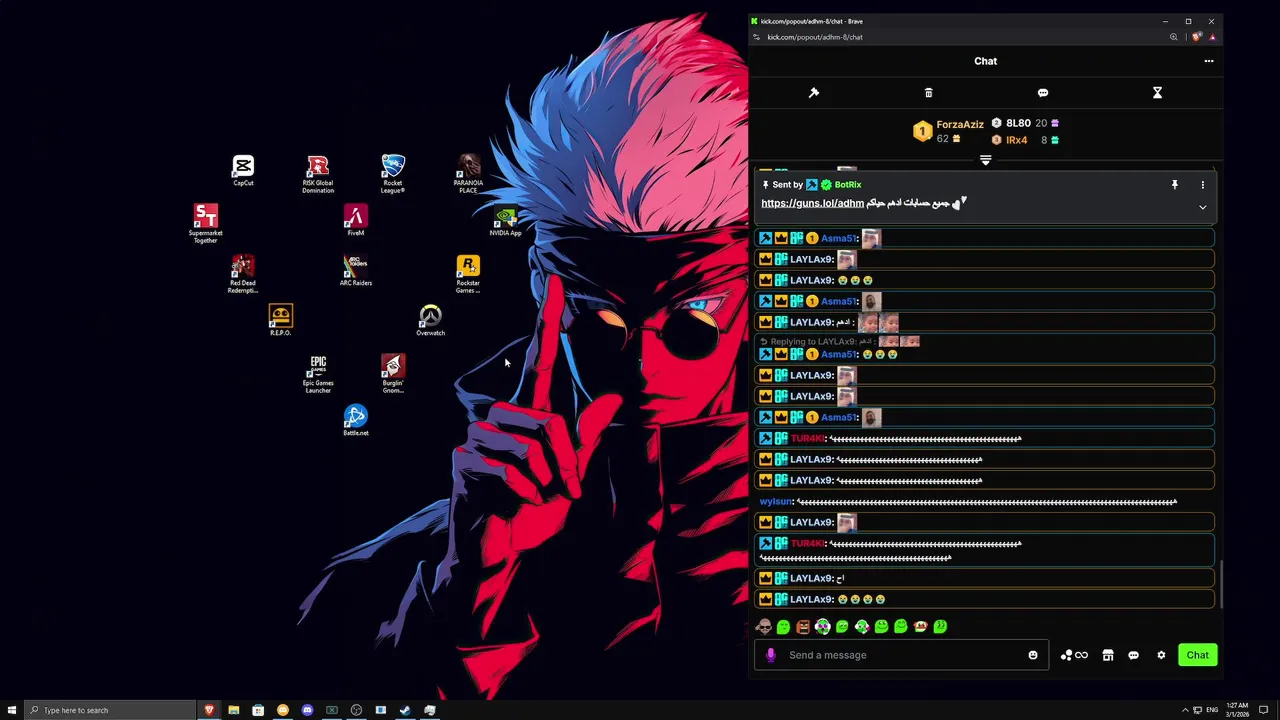This screenshot has height=720, width=1280.
Task: Select R.E.P.O. desktop icon
Action: pos(280,321)
